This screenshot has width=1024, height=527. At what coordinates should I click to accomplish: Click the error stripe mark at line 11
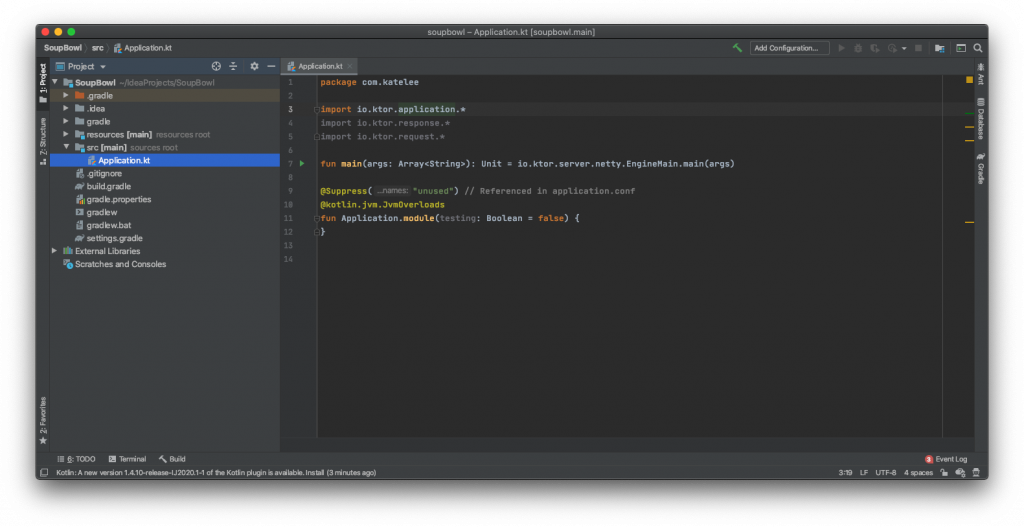point(969,223)
